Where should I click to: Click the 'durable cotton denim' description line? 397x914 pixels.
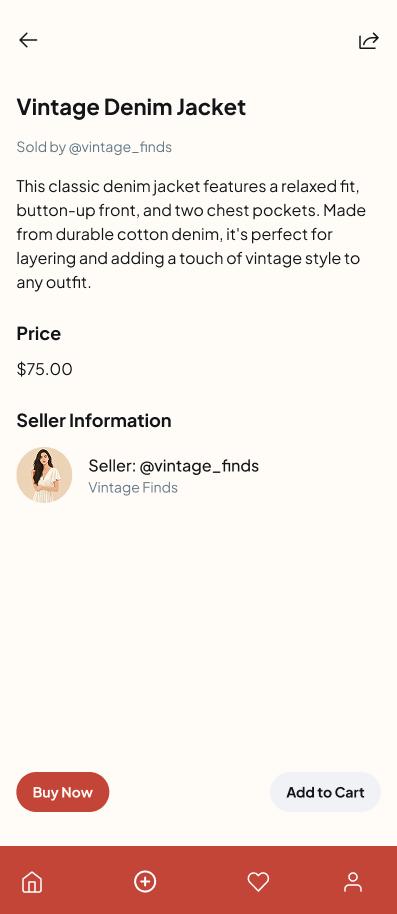pyautogui.click(x=174, y=234)
